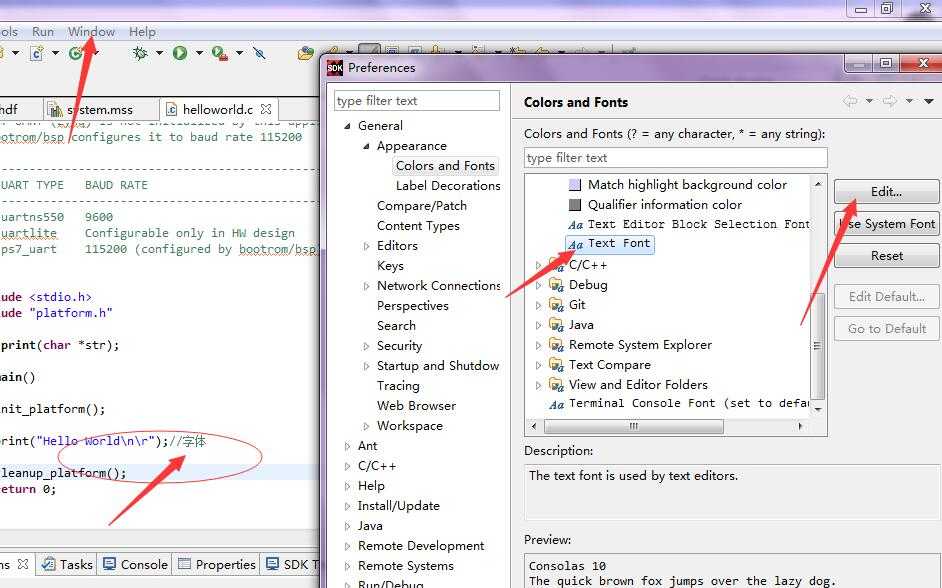Click the Debug category folder icon
Screen dimensions: 942x588
[556, 285]
